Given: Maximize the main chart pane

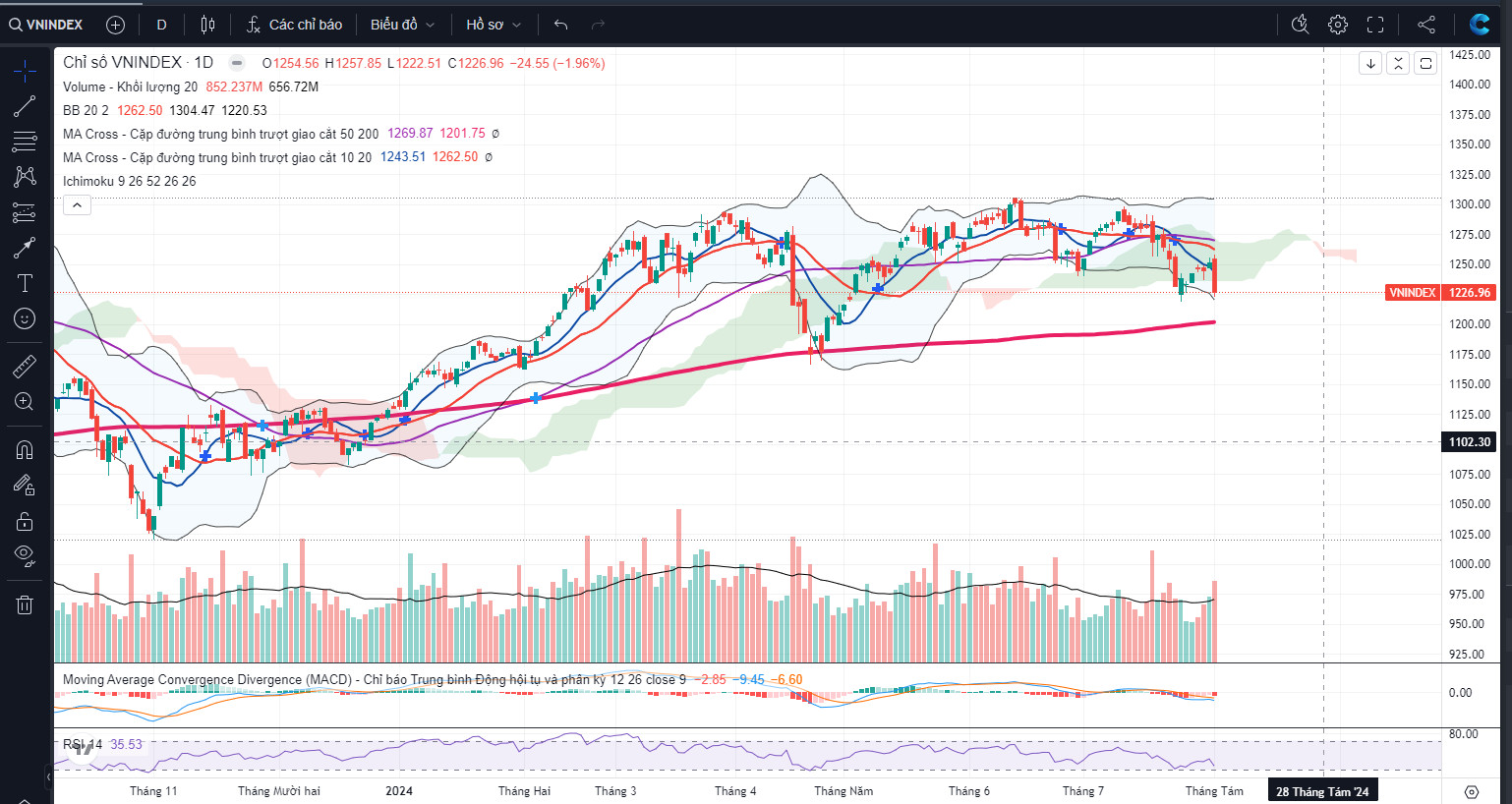Looking at the screenshot, I should [x=1425, y=63].
